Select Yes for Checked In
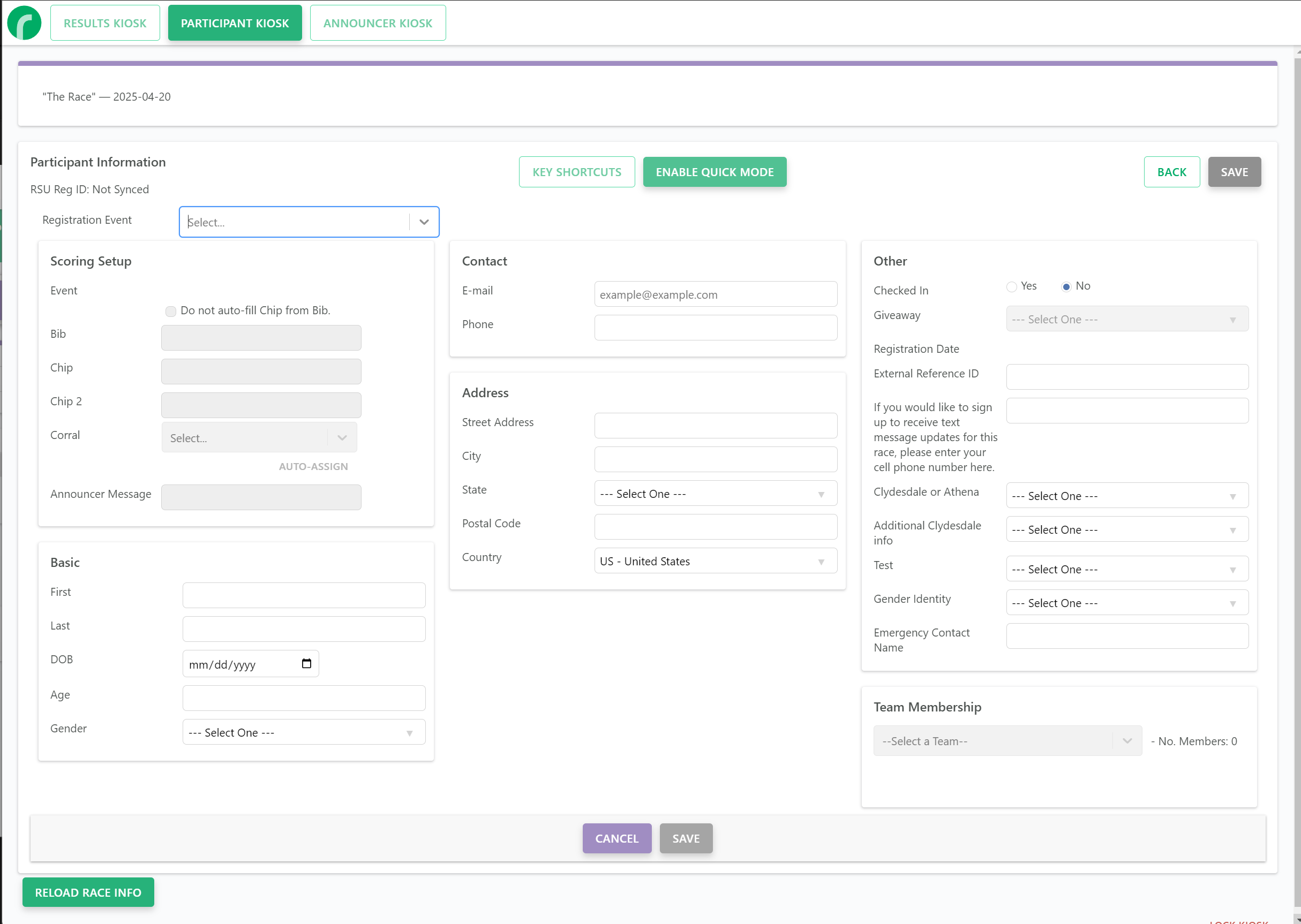This screenshot has width=1301, height=924. pyautogui.click(x=1011, y=287)
